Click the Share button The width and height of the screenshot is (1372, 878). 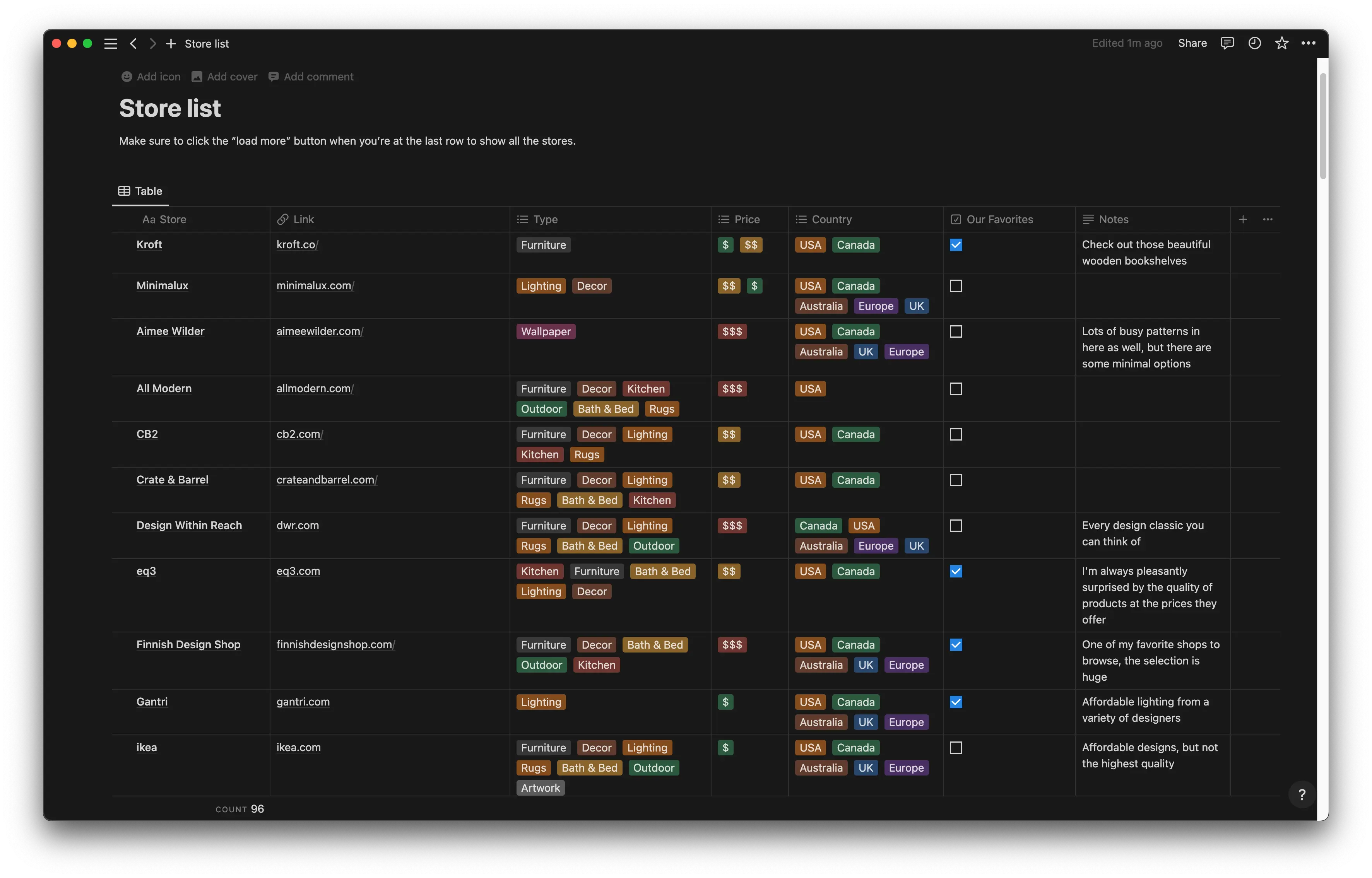tap(1192, 43)
